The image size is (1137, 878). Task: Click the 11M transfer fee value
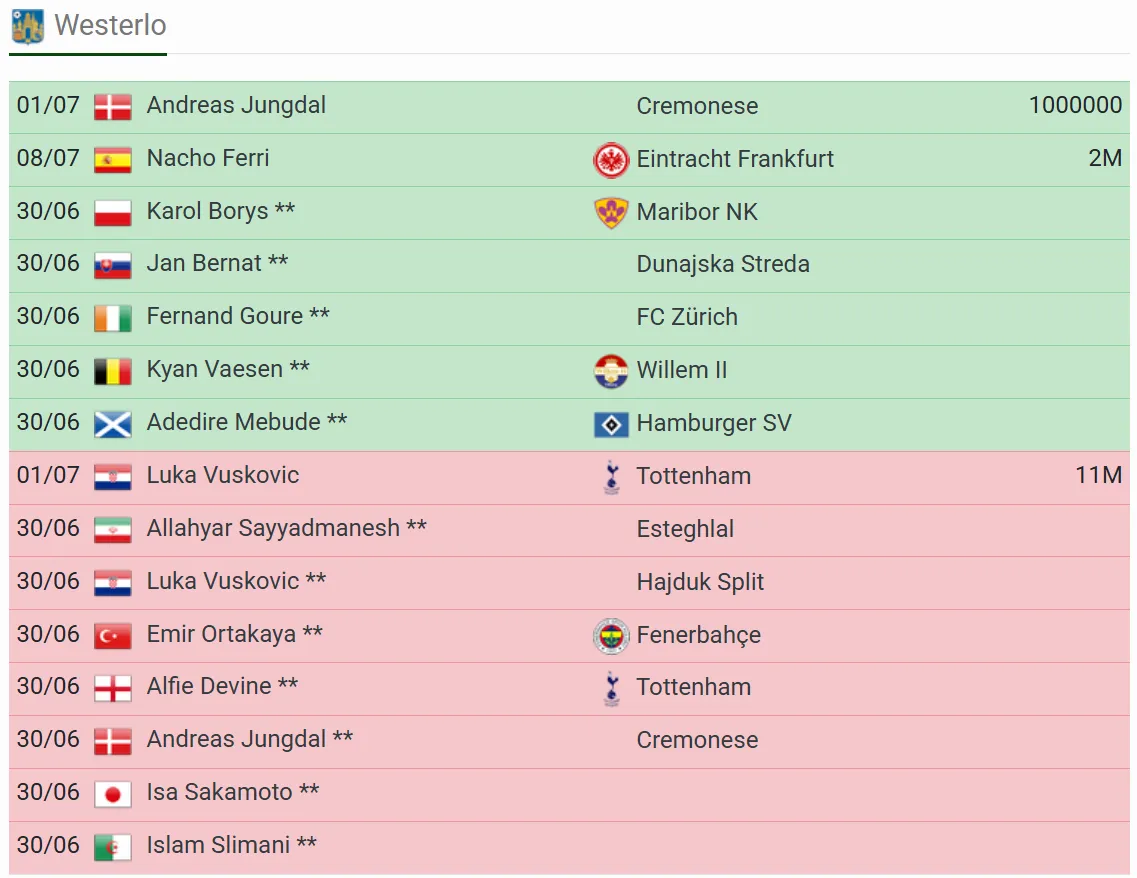click(1098, 476)
